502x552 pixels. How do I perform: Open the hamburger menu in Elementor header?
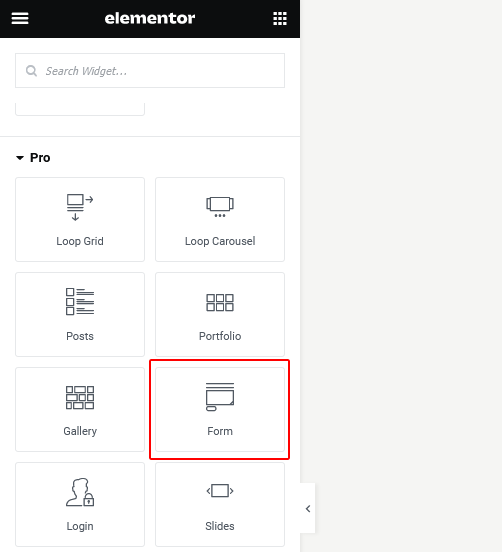tap(20, 18)
